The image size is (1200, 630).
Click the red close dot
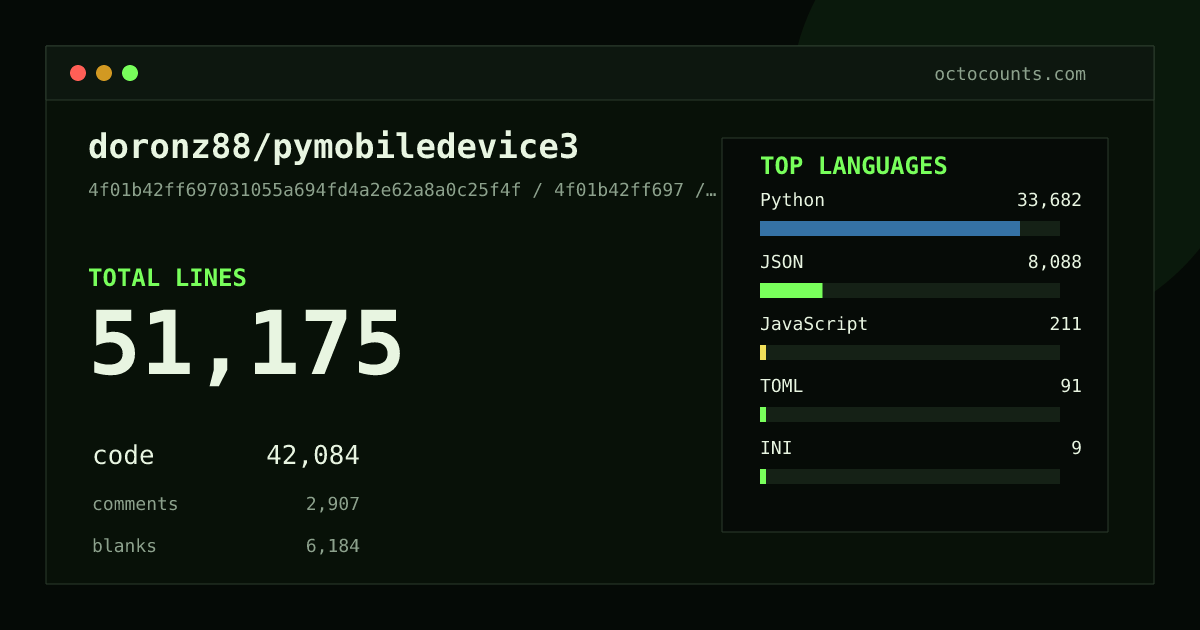coord(78,73)
